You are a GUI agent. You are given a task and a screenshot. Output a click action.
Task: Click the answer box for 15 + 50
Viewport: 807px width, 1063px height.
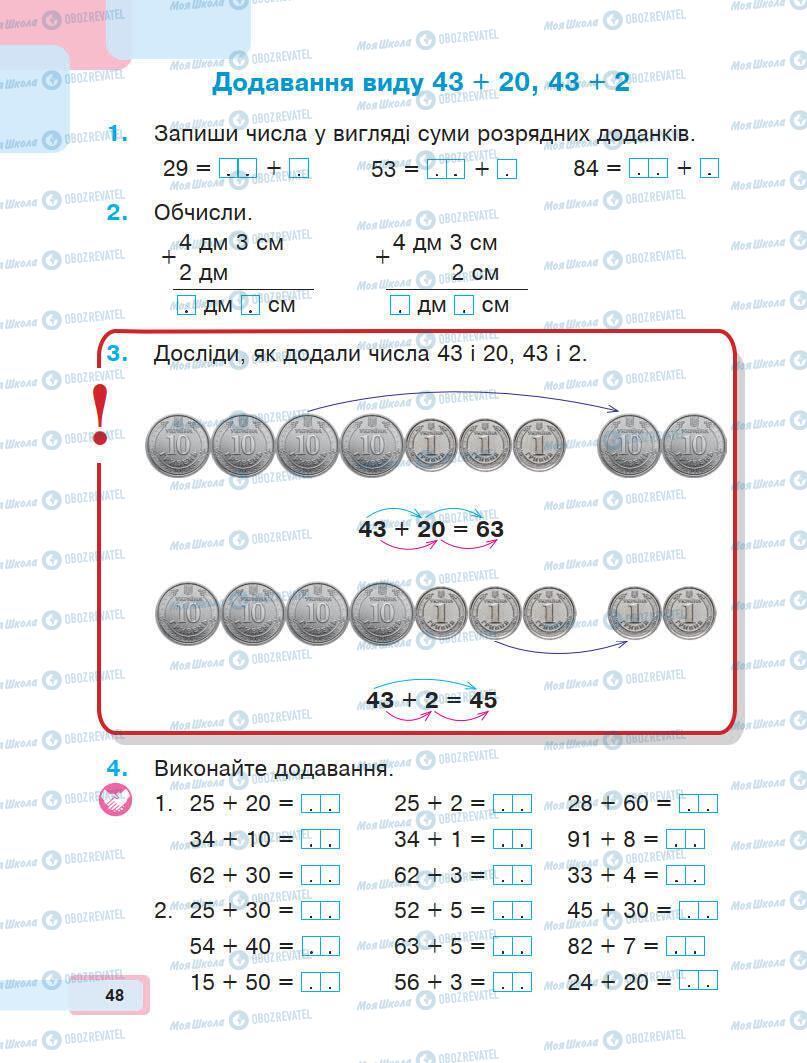point(320,982)
